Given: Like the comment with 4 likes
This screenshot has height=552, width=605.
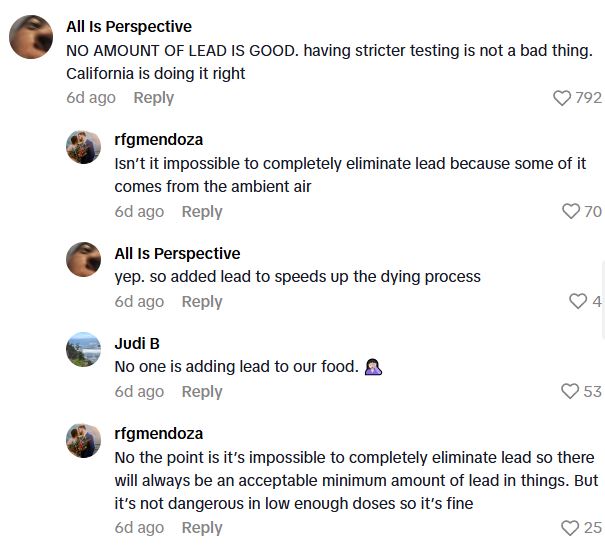Looking at the screenshot, I should pos(577,302).
